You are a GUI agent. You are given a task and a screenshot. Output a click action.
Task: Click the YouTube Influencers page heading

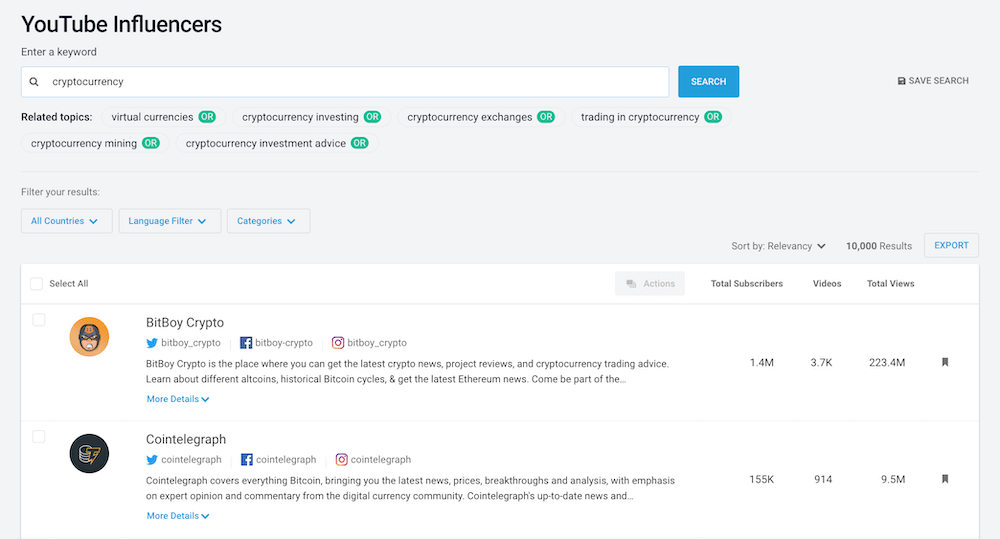click(121, 24)
